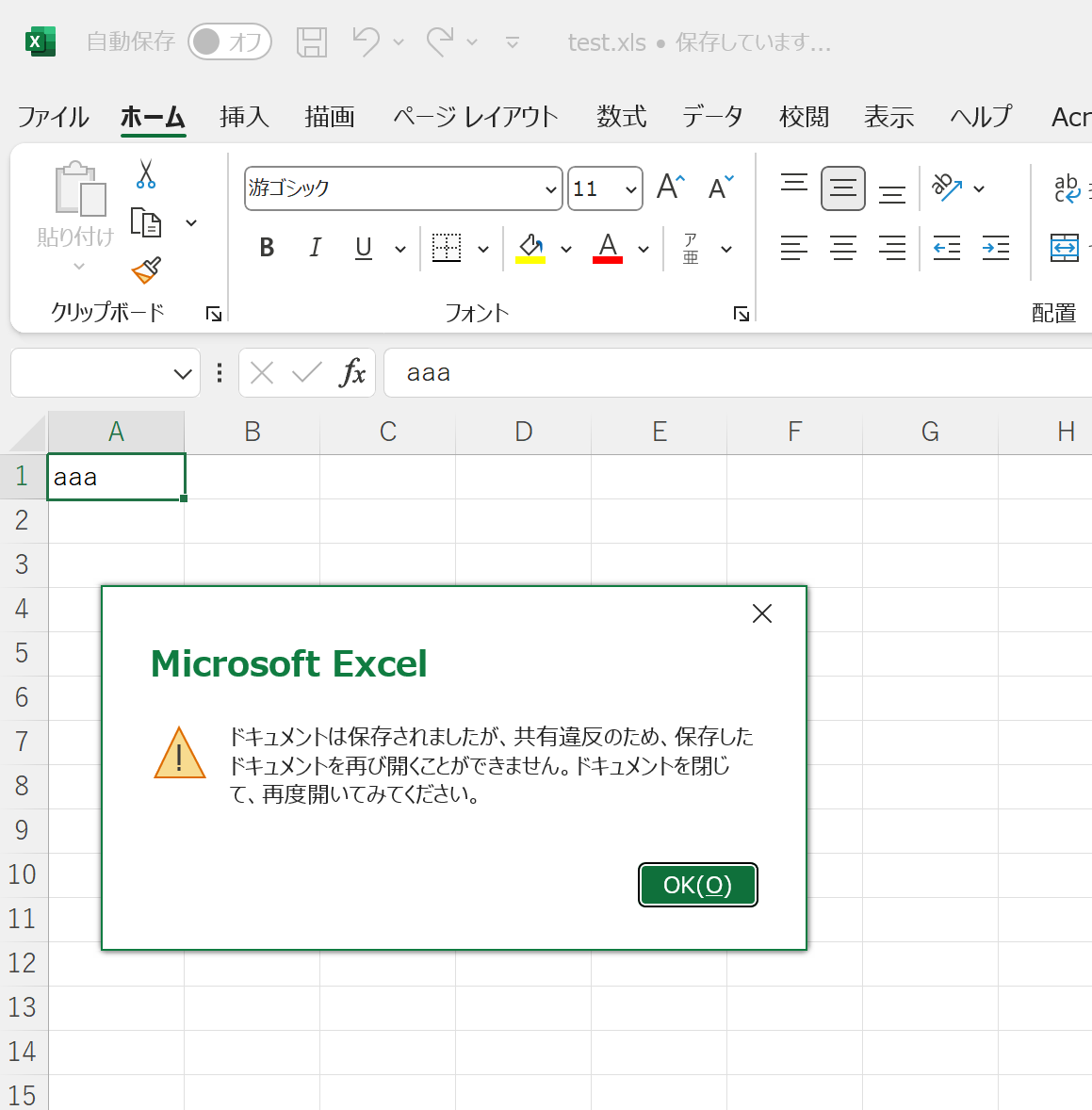Viewport: 1092px width, 1110px height.
Task: Open the font name dropdown
Action: point(550,189)
